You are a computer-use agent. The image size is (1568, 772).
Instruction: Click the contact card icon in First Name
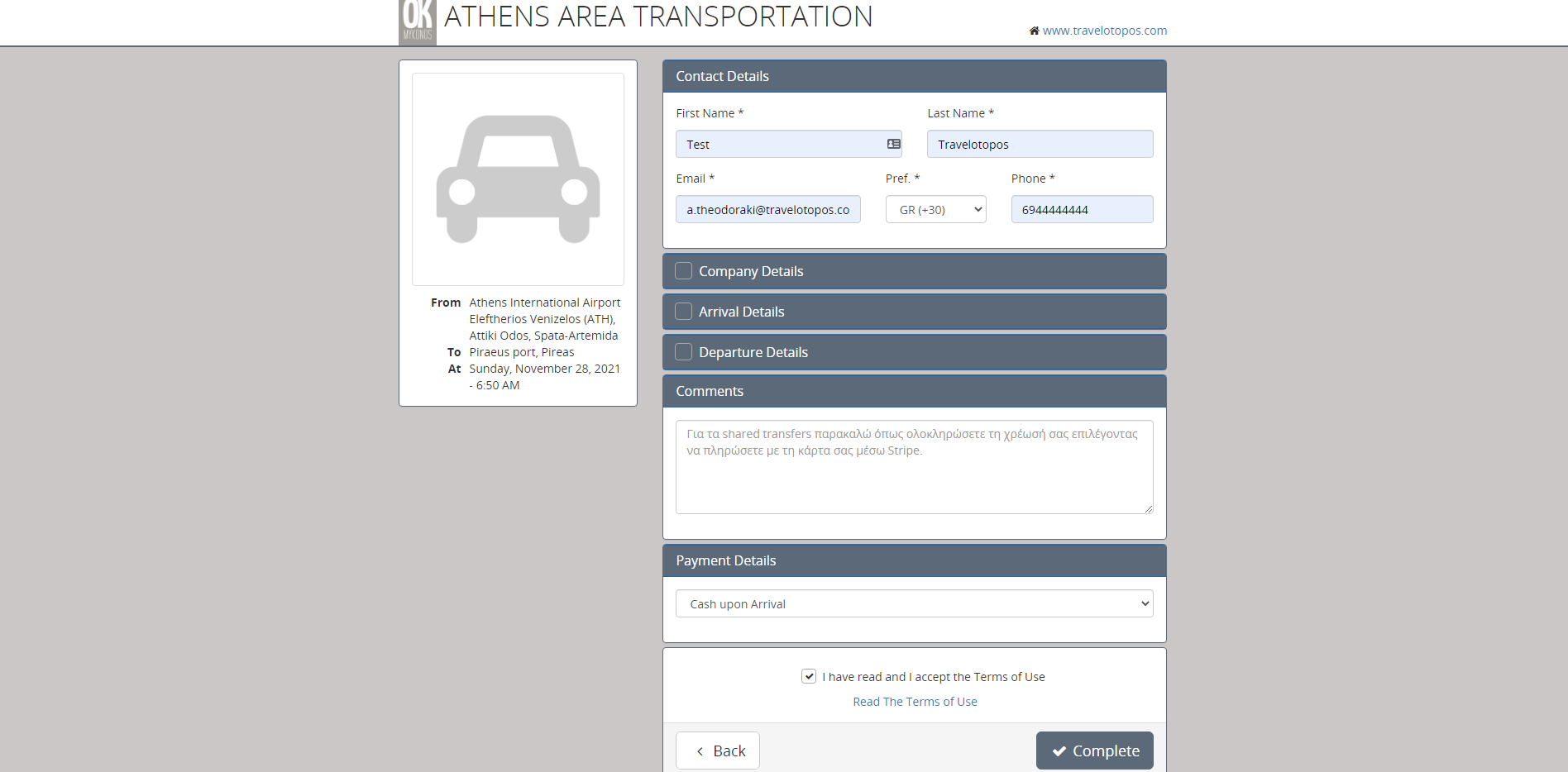(x=893, y=144)
